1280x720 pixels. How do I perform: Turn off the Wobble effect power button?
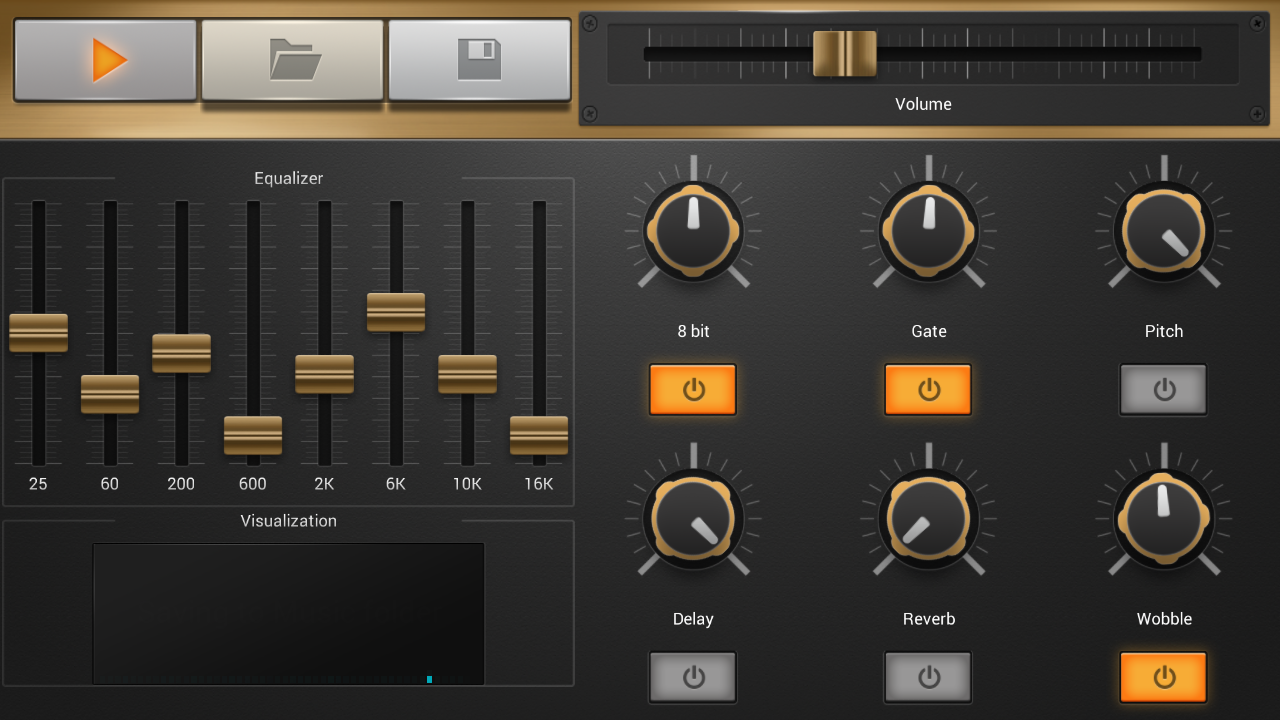[1163, 677]
